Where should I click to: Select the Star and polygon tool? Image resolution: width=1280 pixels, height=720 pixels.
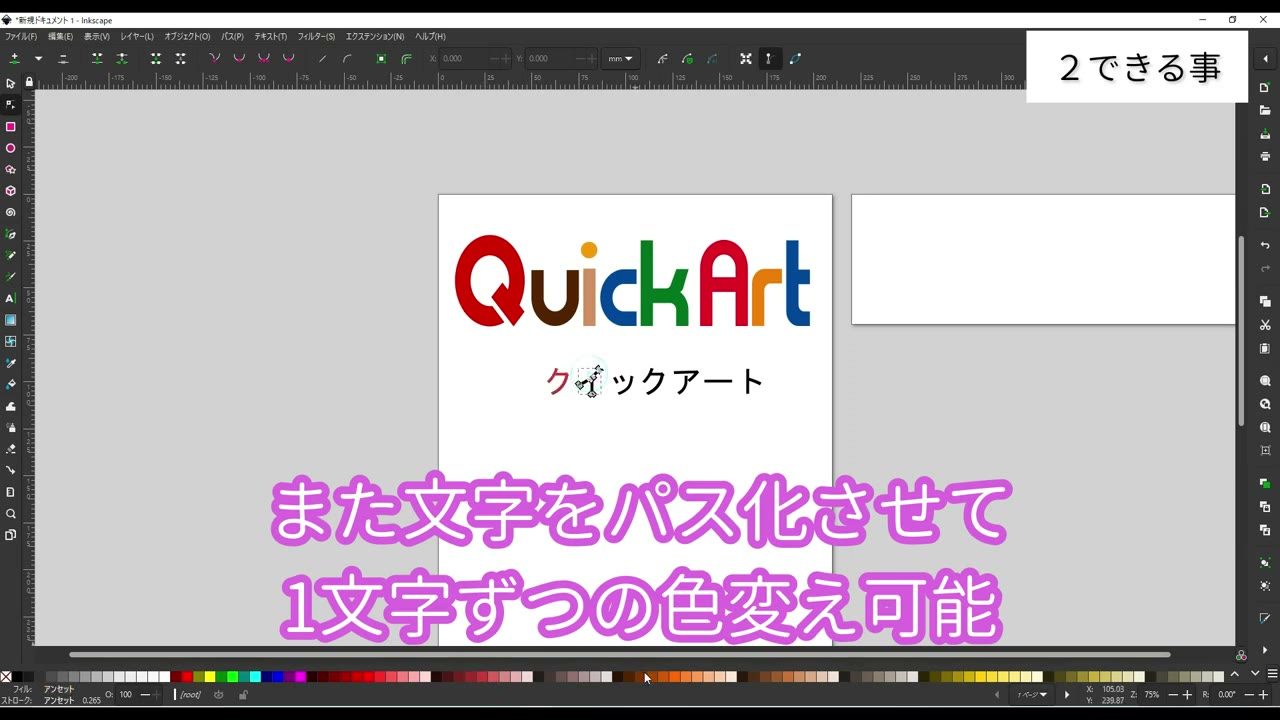(11, 169)
